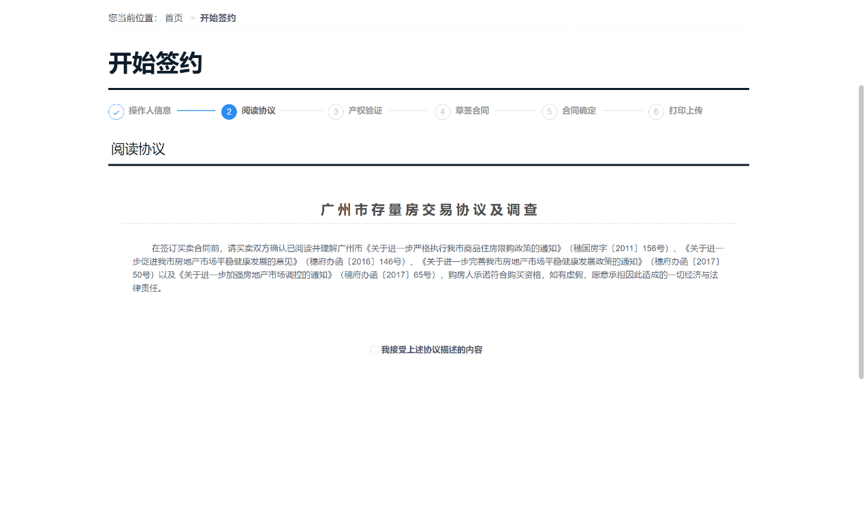Select the 阅读协议 step label

(258, 110)
